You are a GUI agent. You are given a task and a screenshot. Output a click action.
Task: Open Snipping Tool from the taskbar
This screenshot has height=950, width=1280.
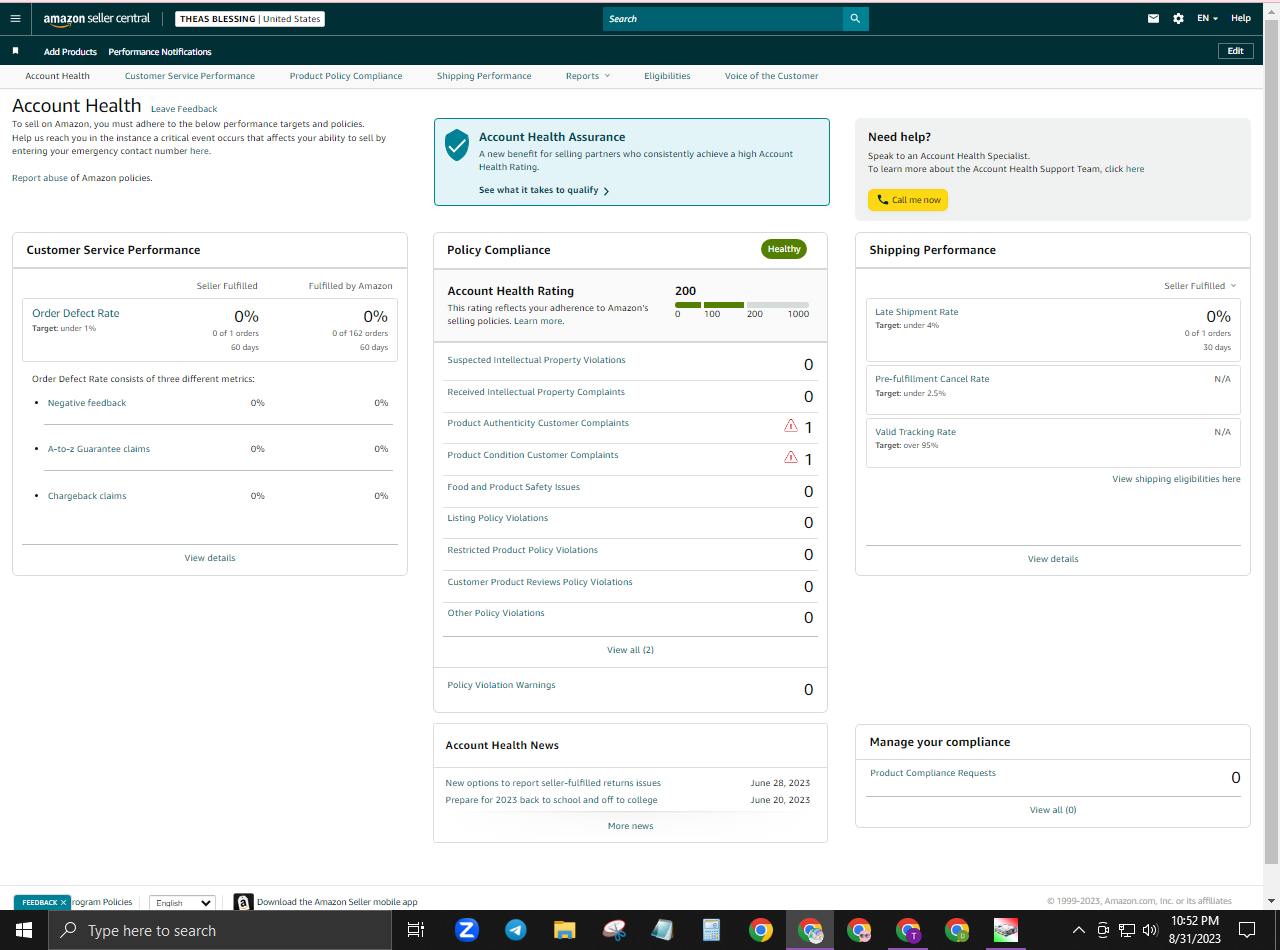click(614, 930)
